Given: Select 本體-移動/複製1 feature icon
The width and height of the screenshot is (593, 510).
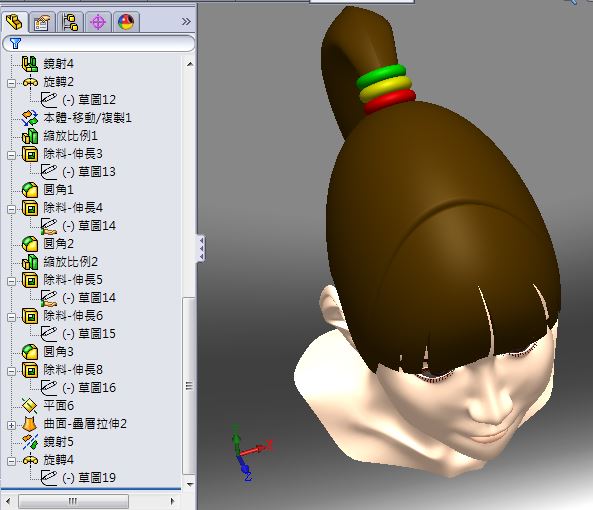Looking at the screenshot, I should coord(29,118).
